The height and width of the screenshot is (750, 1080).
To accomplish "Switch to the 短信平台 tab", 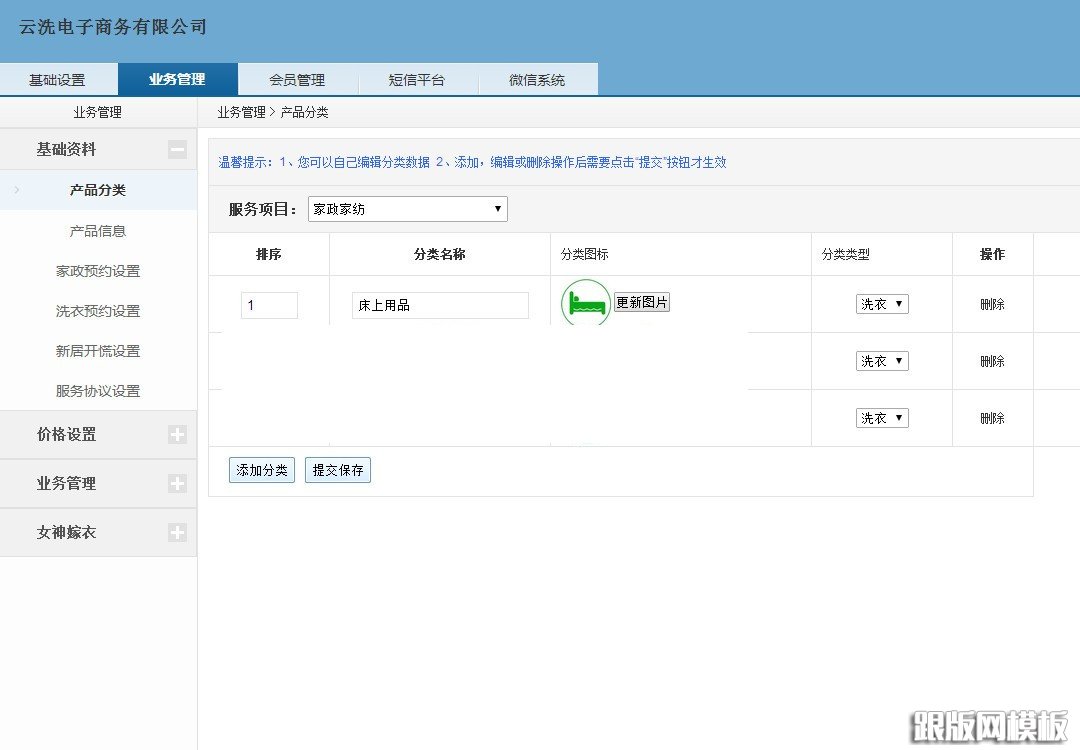I will (419, 78).
